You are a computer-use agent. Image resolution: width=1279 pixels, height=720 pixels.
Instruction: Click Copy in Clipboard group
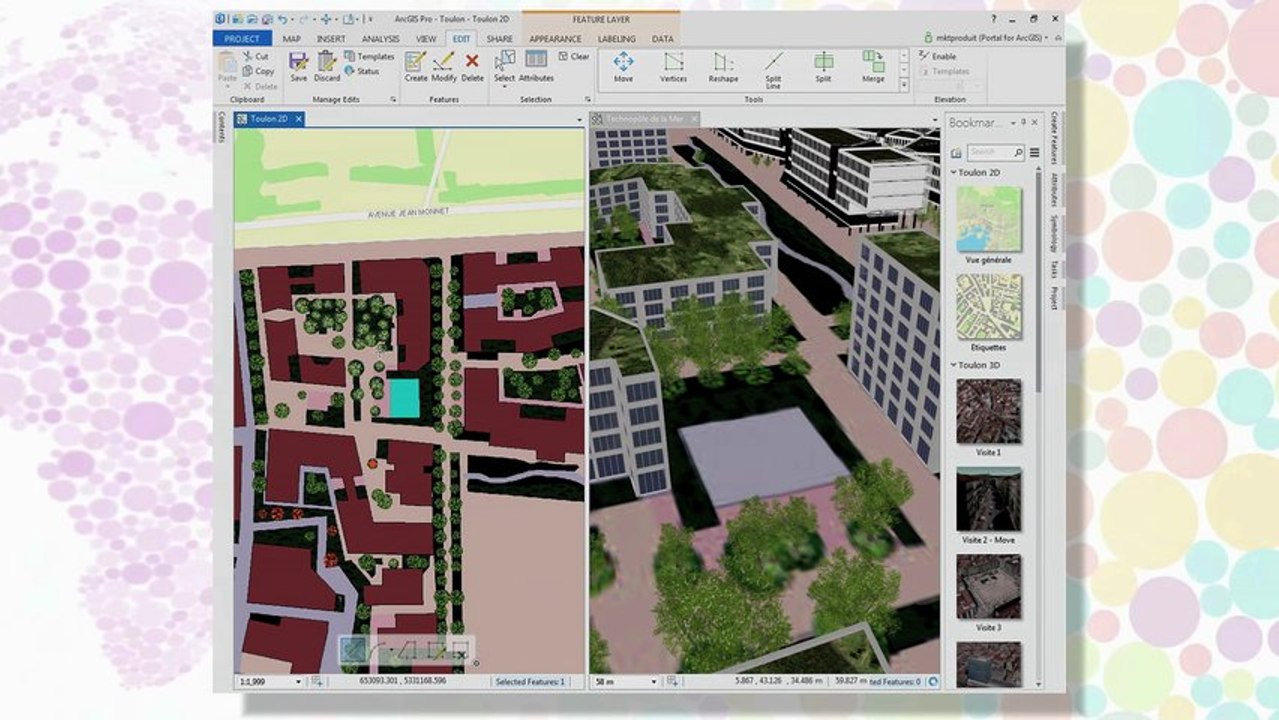coord(258,71)
